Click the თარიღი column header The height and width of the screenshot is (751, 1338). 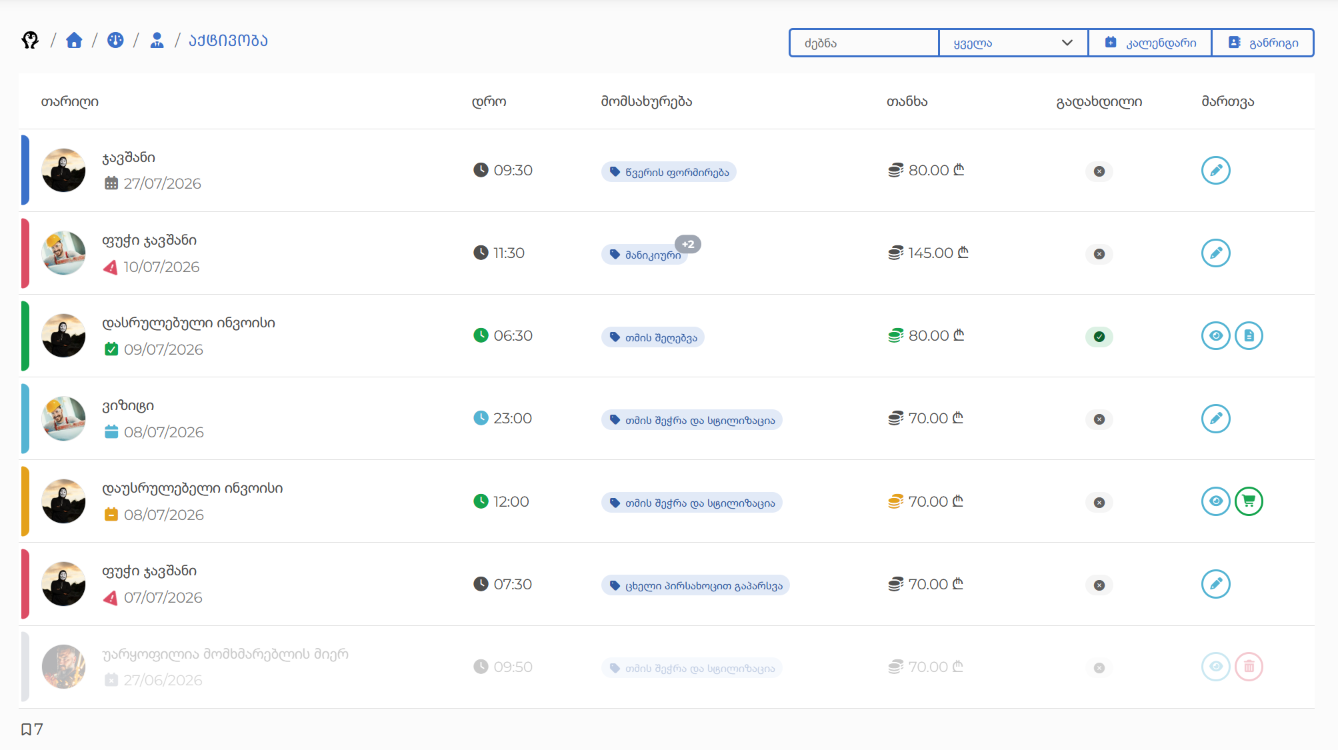point(70,101)
